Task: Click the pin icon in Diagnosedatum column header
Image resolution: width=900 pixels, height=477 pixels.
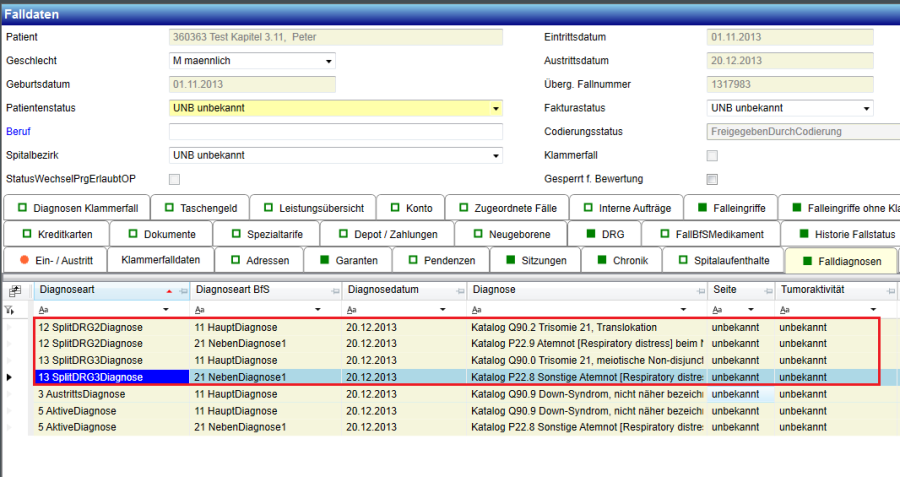Action: coord(459,290)
